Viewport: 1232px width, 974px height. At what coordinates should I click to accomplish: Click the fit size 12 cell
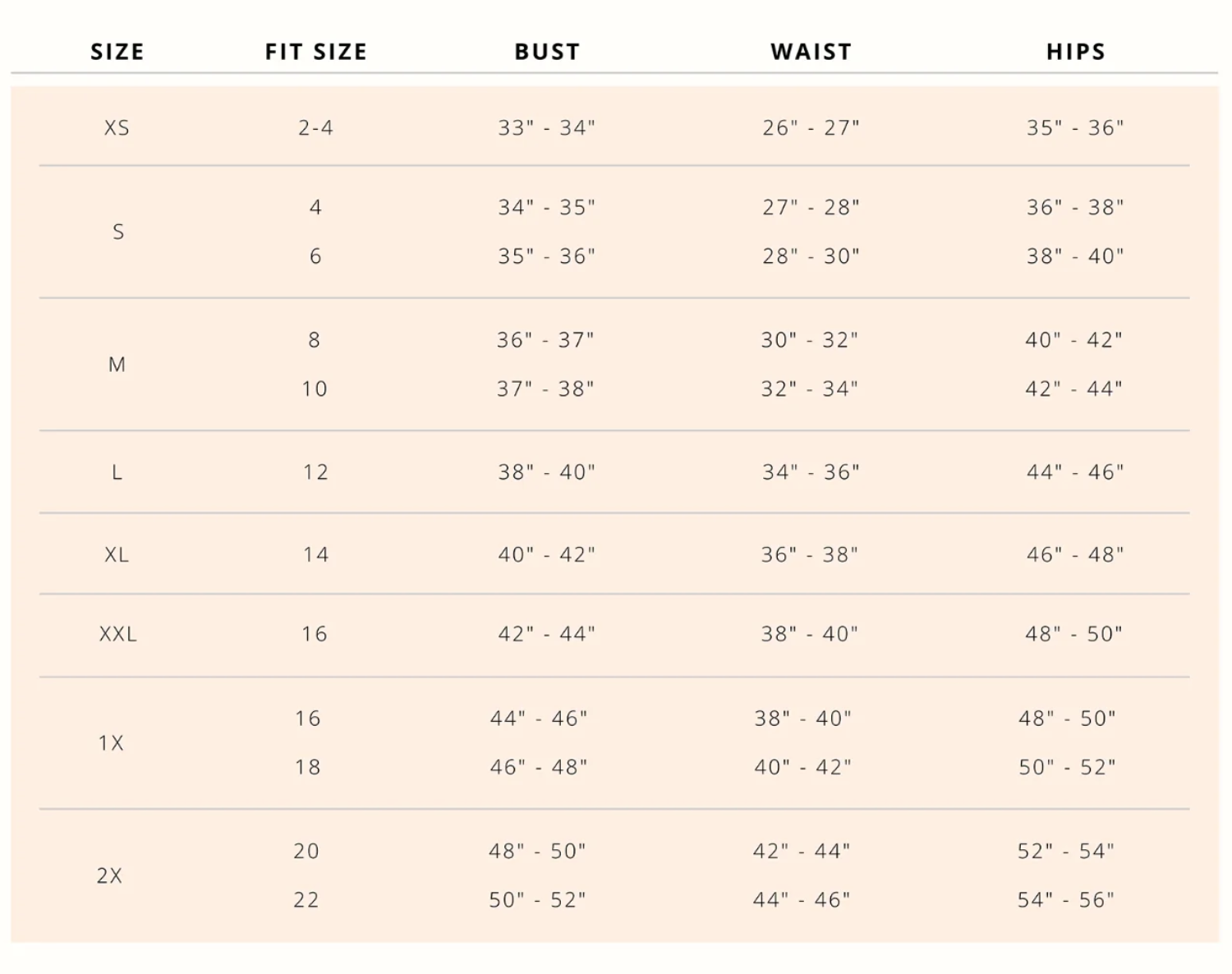pyautogui.click(x=315, y=472)
